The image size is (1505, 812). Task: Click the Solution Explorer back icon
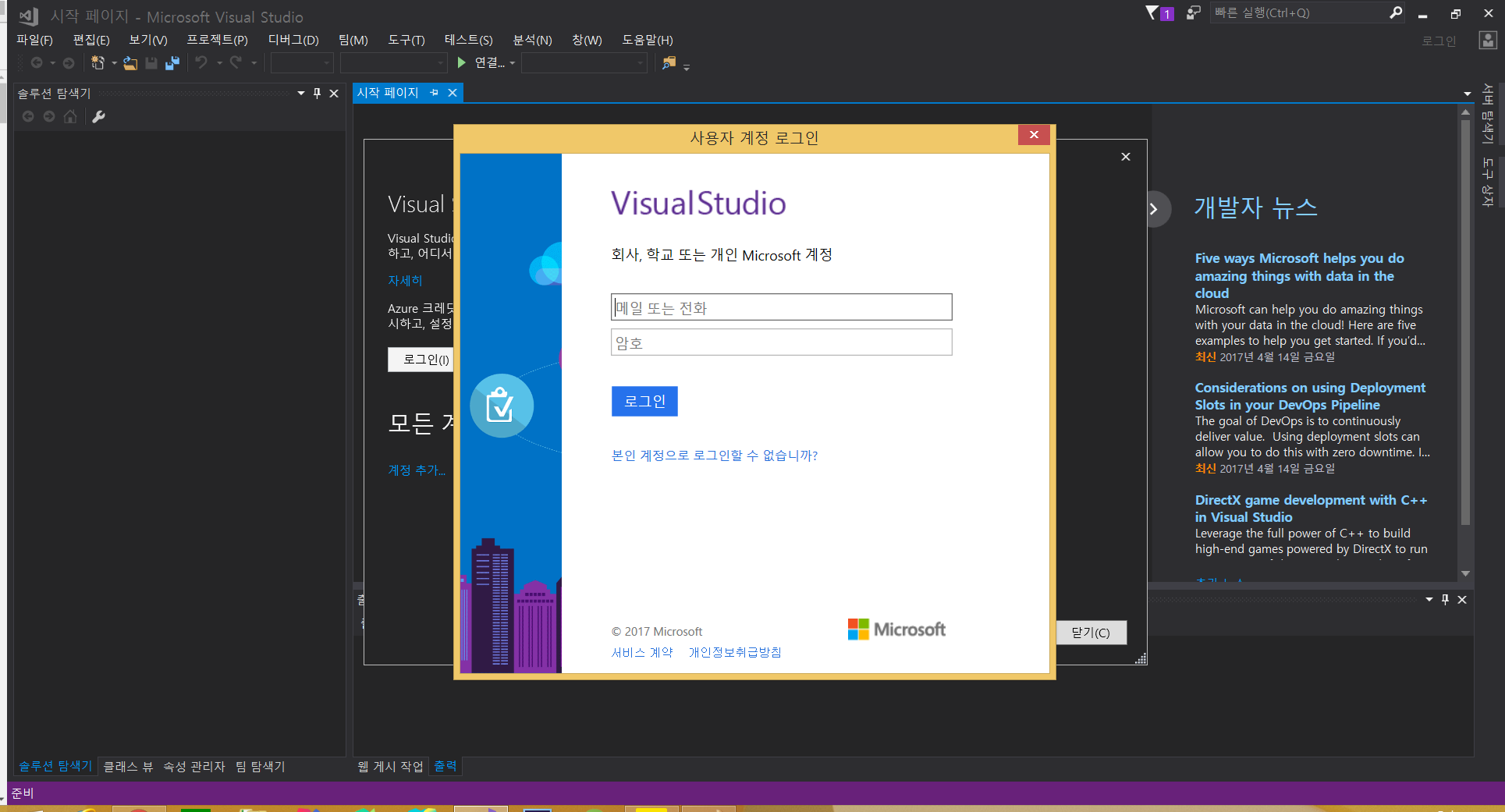(x=28, y=116)
